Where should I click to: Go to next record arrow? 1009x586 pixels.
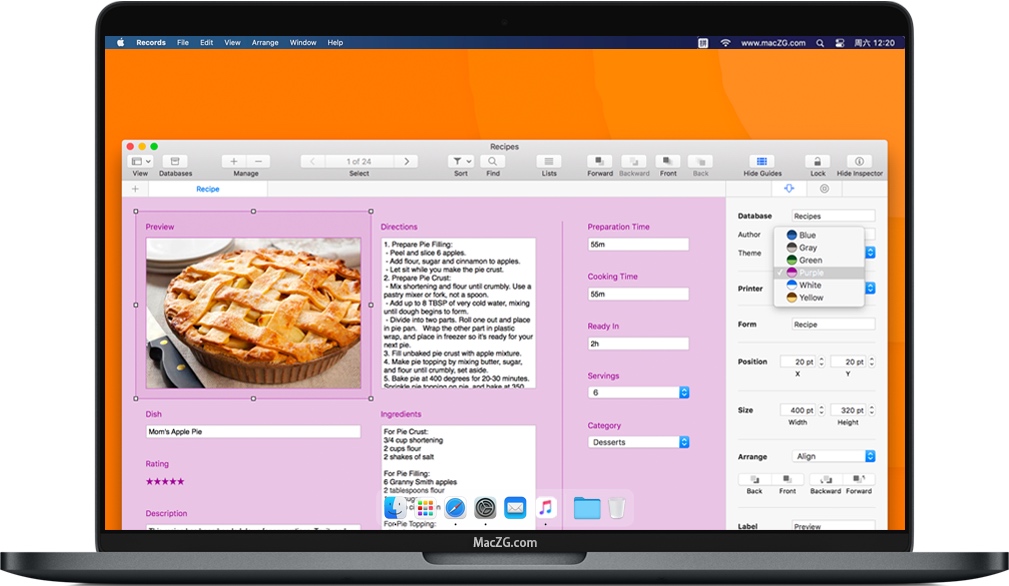point(406,161)
